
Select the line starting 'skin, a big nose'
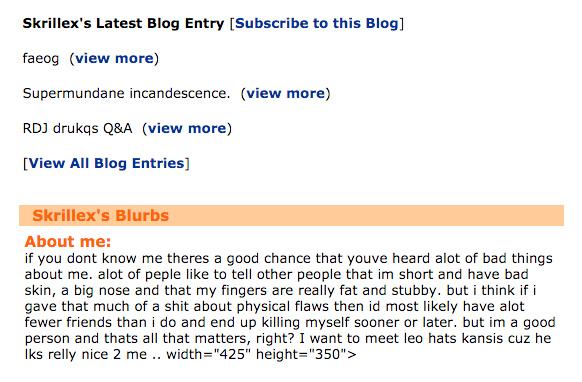tap(281, 290)
